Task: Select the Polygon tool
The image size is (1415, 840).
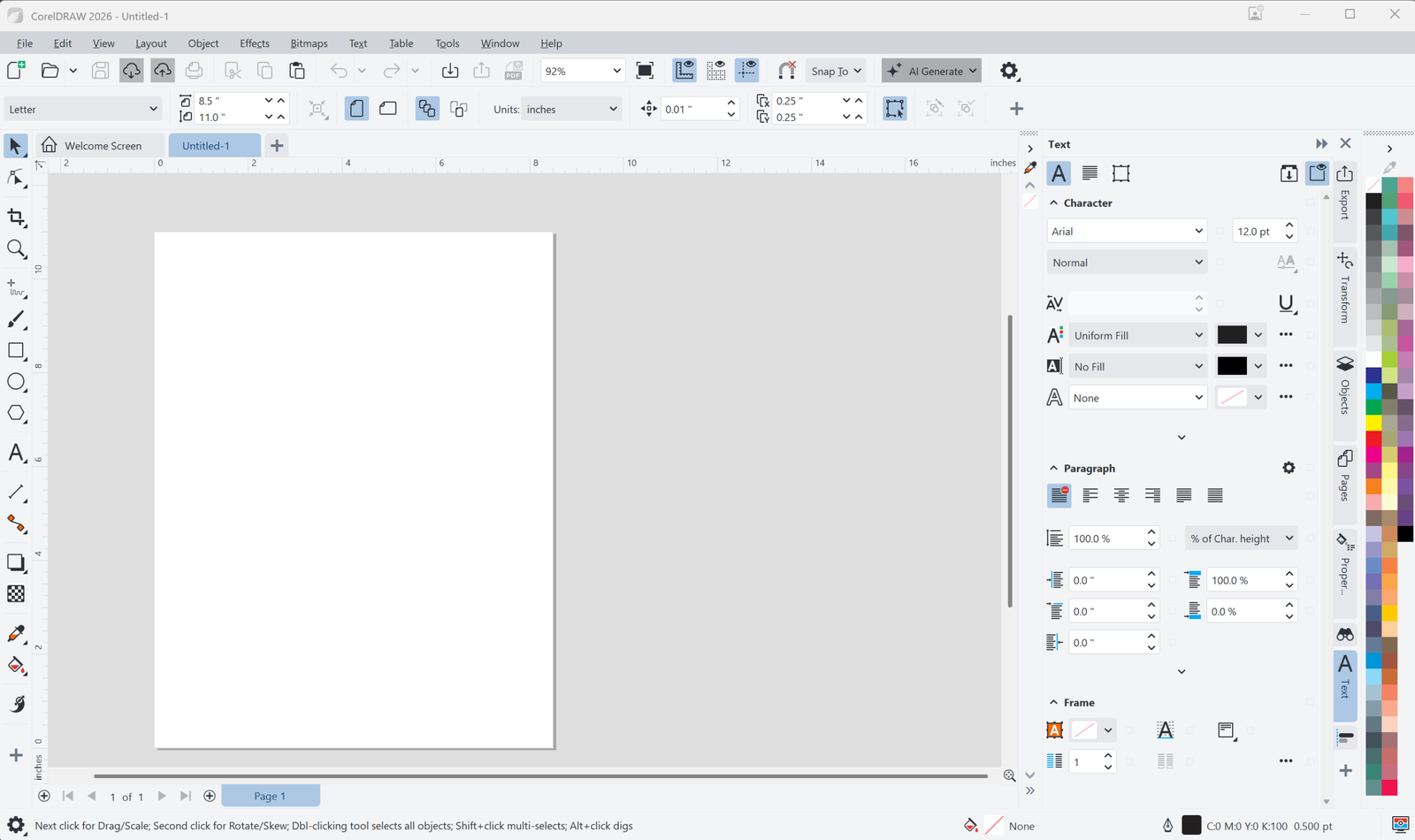Action: pos(16,414)
